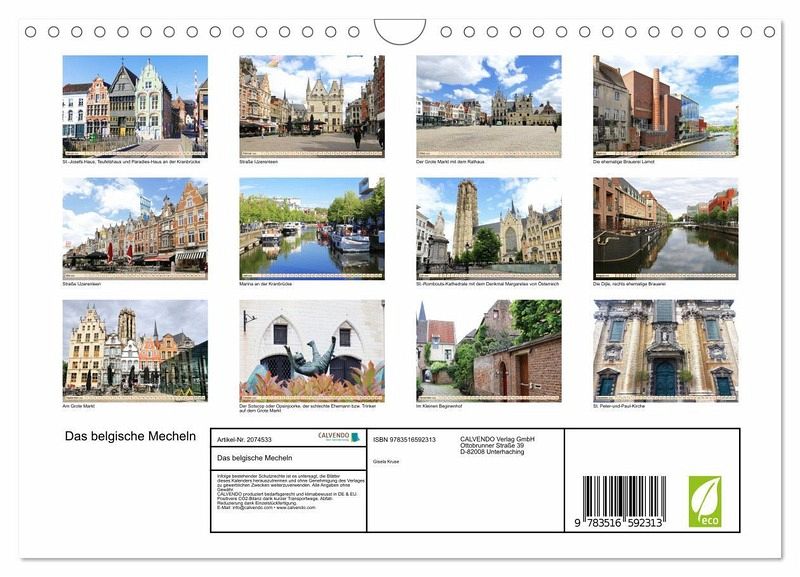Click the ISBN 9783516592313 text
The width and height of the screenshot is (800, 577).
(404, 439)
